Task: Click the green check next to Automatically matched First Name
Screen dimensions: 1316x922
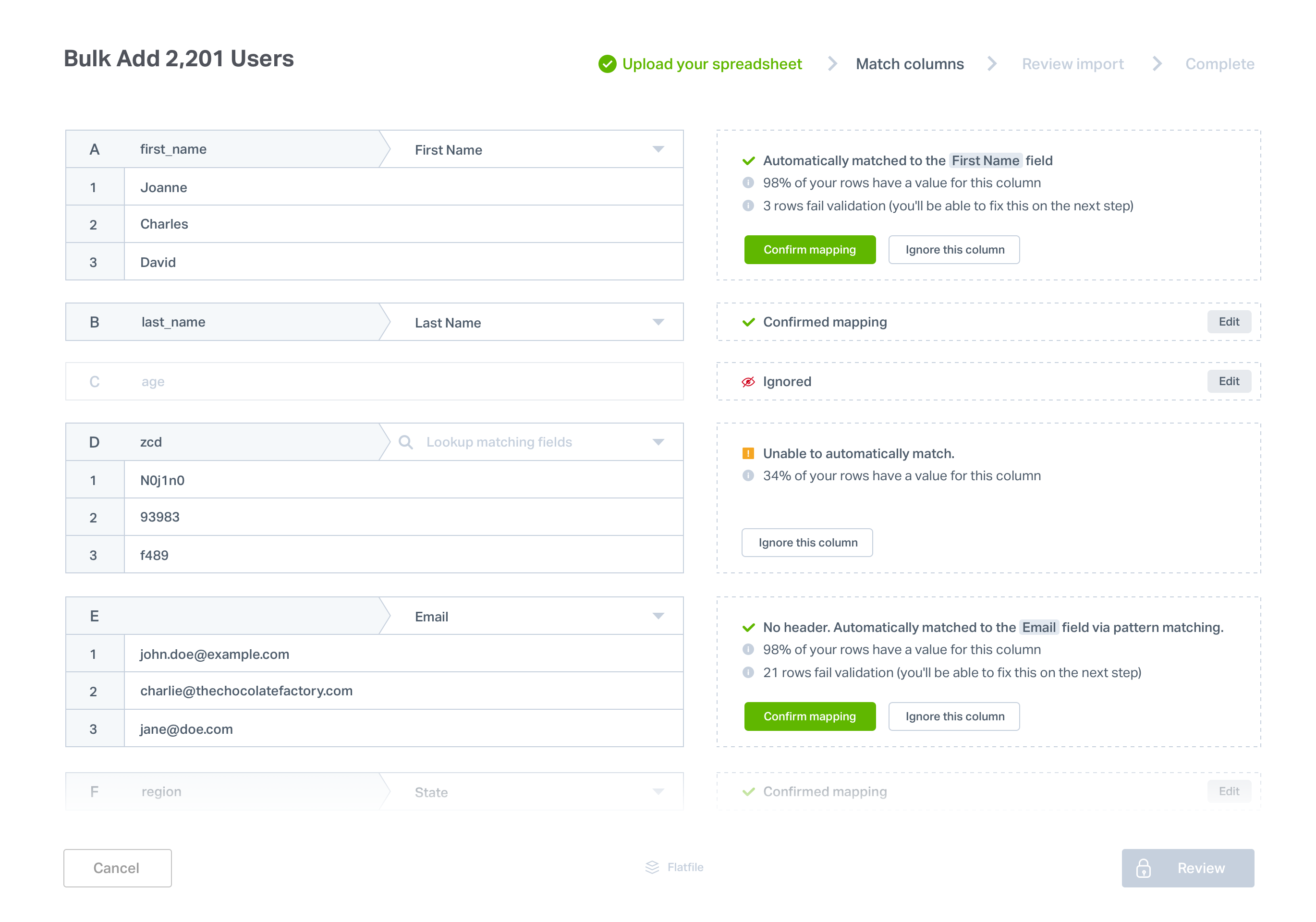Action: coord(748,160)
